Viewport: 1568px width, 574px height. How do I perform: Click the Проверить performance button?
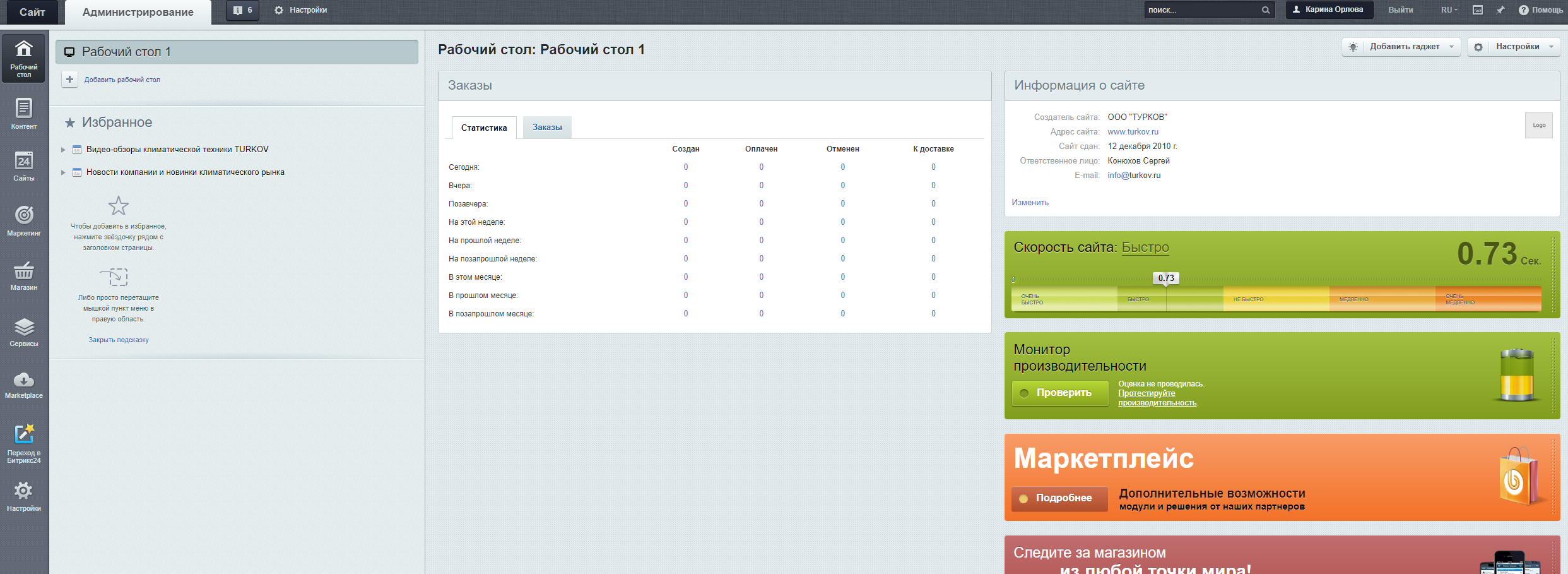coord(1060,393)
